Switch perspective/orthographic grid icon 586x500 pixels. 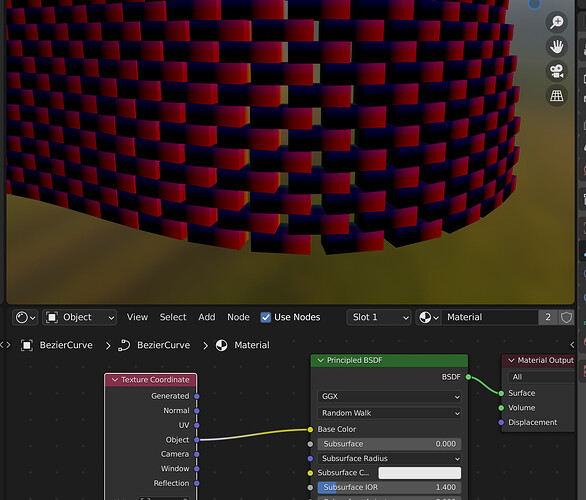[x=556, y=96]
